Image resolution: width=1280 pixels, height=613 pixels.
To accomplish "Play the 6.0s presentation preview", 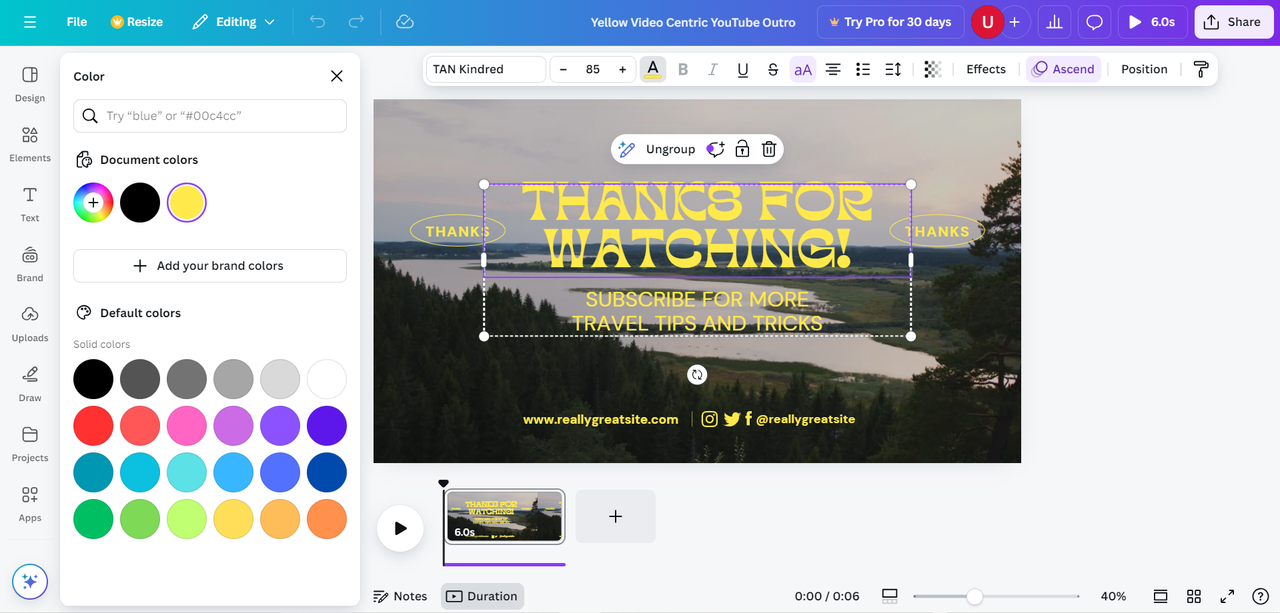I will tap(1152, 22).
